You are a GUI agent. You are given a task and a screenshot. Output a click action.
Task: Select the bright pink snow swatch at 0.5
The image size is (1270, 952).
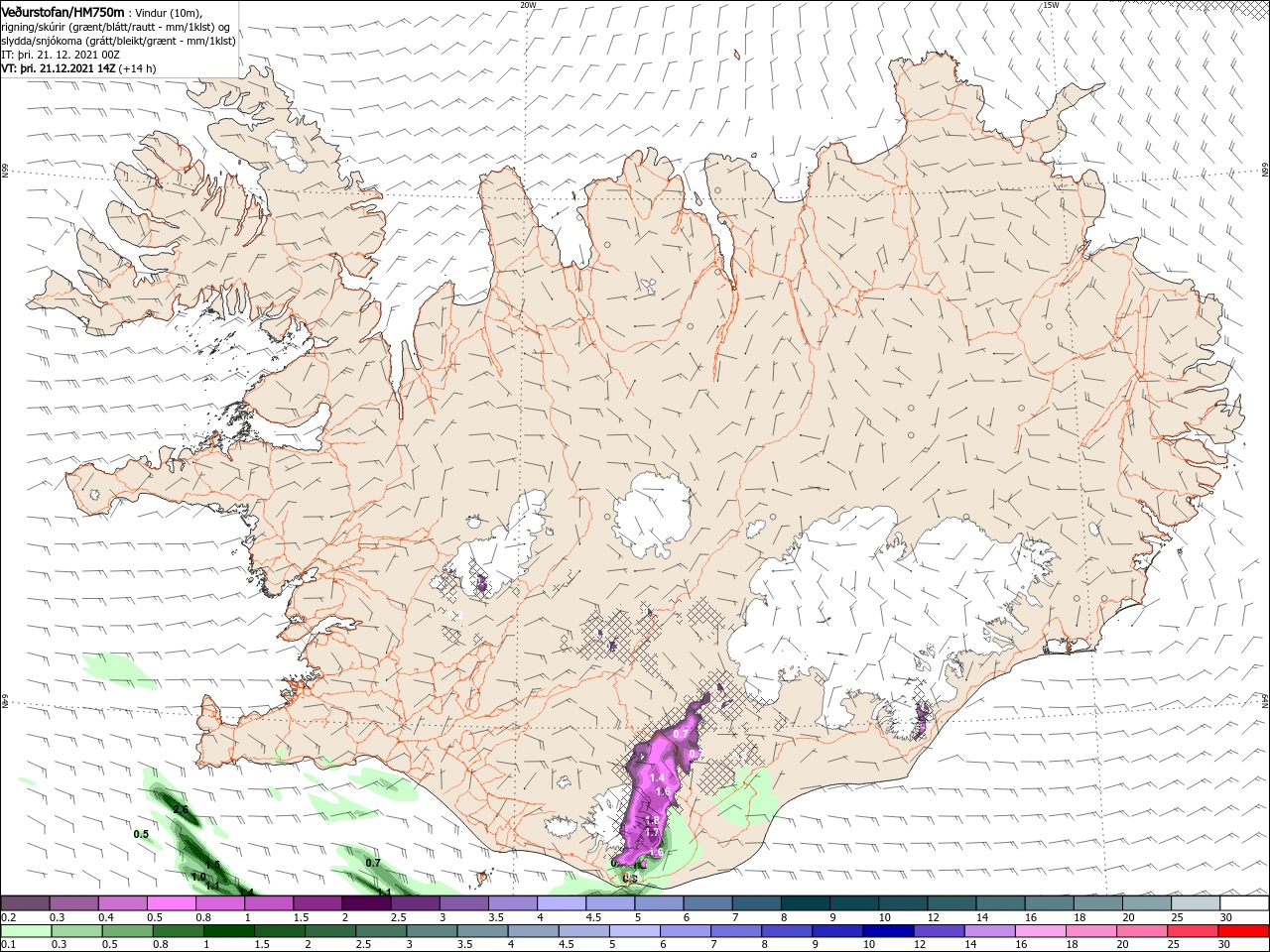tap(172, 903)
